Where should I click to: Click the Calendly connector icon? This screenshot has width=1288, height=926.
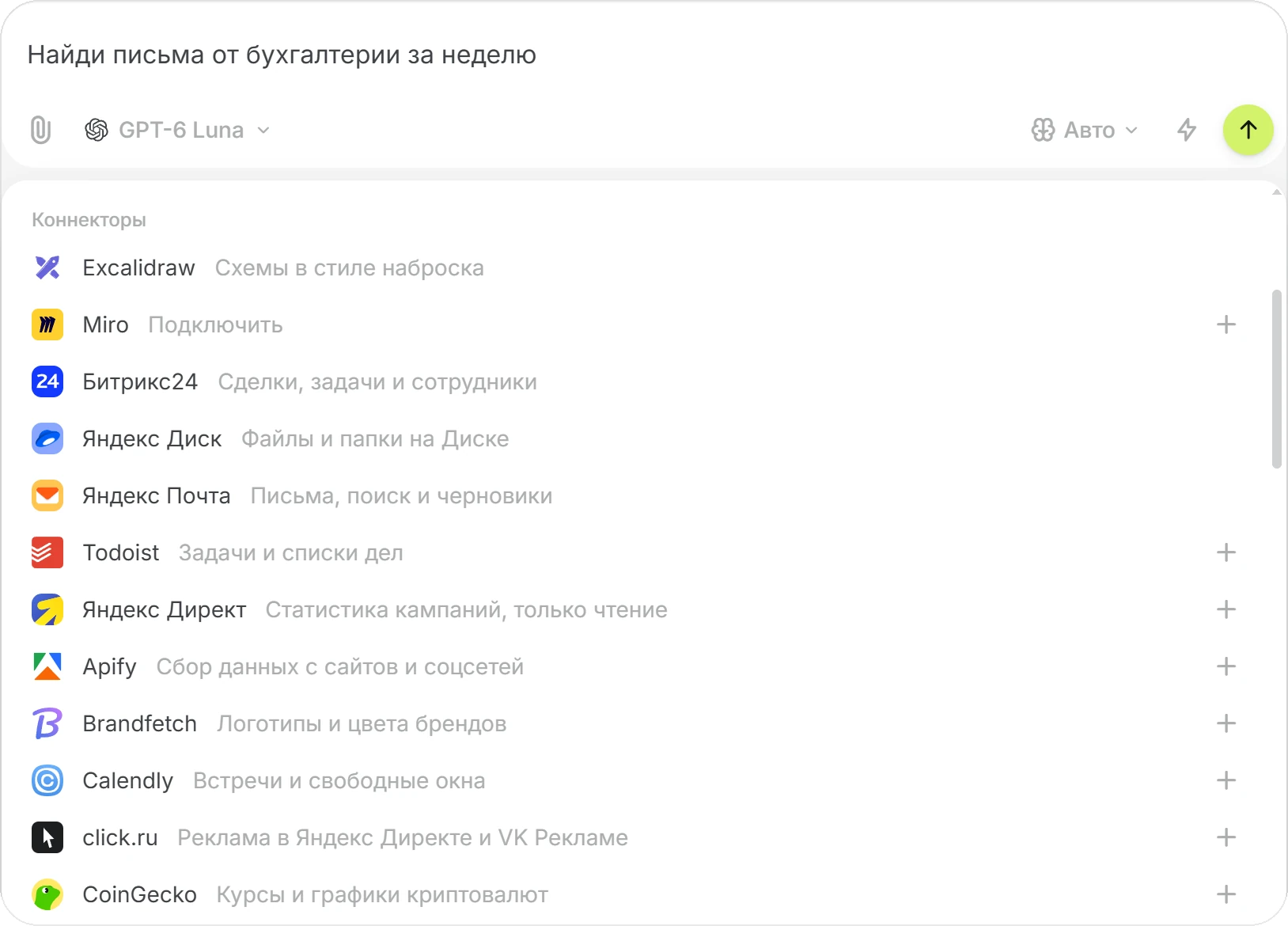click(47, 780)
